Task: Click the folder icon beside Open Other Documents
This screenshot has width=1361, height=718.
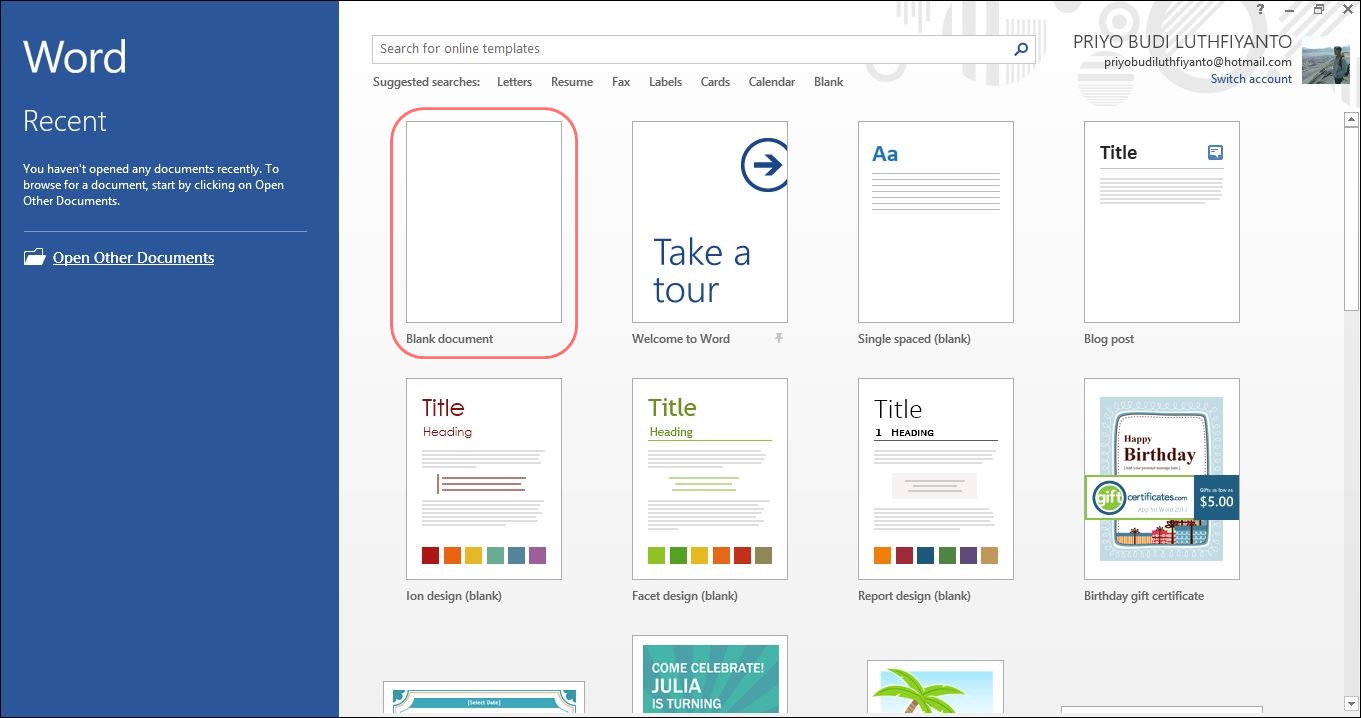Action: [x=35, y=257]
